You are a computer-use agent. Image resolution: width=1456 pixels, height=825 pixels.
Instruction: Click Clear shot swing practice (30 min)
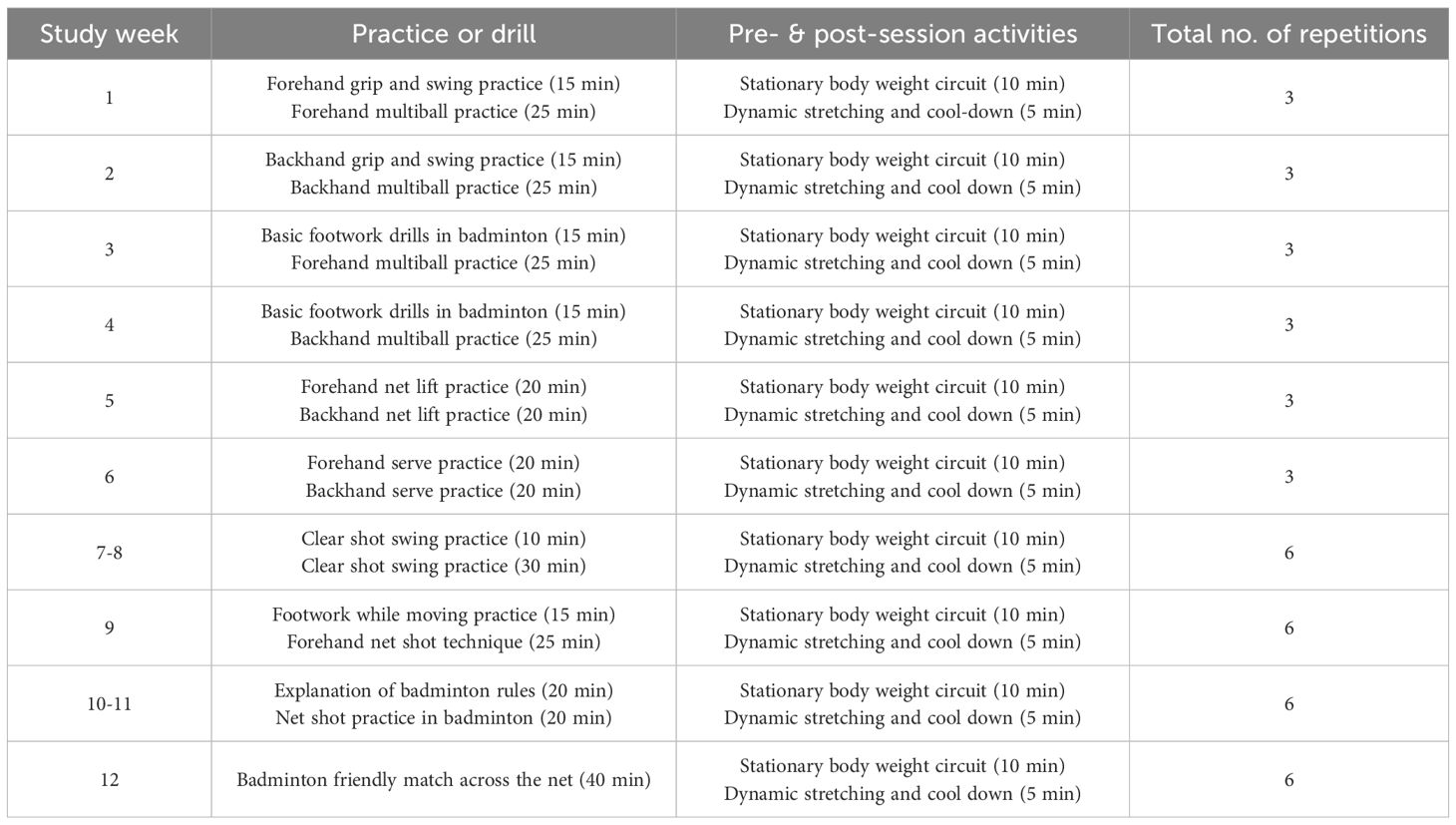pos(444,567)
